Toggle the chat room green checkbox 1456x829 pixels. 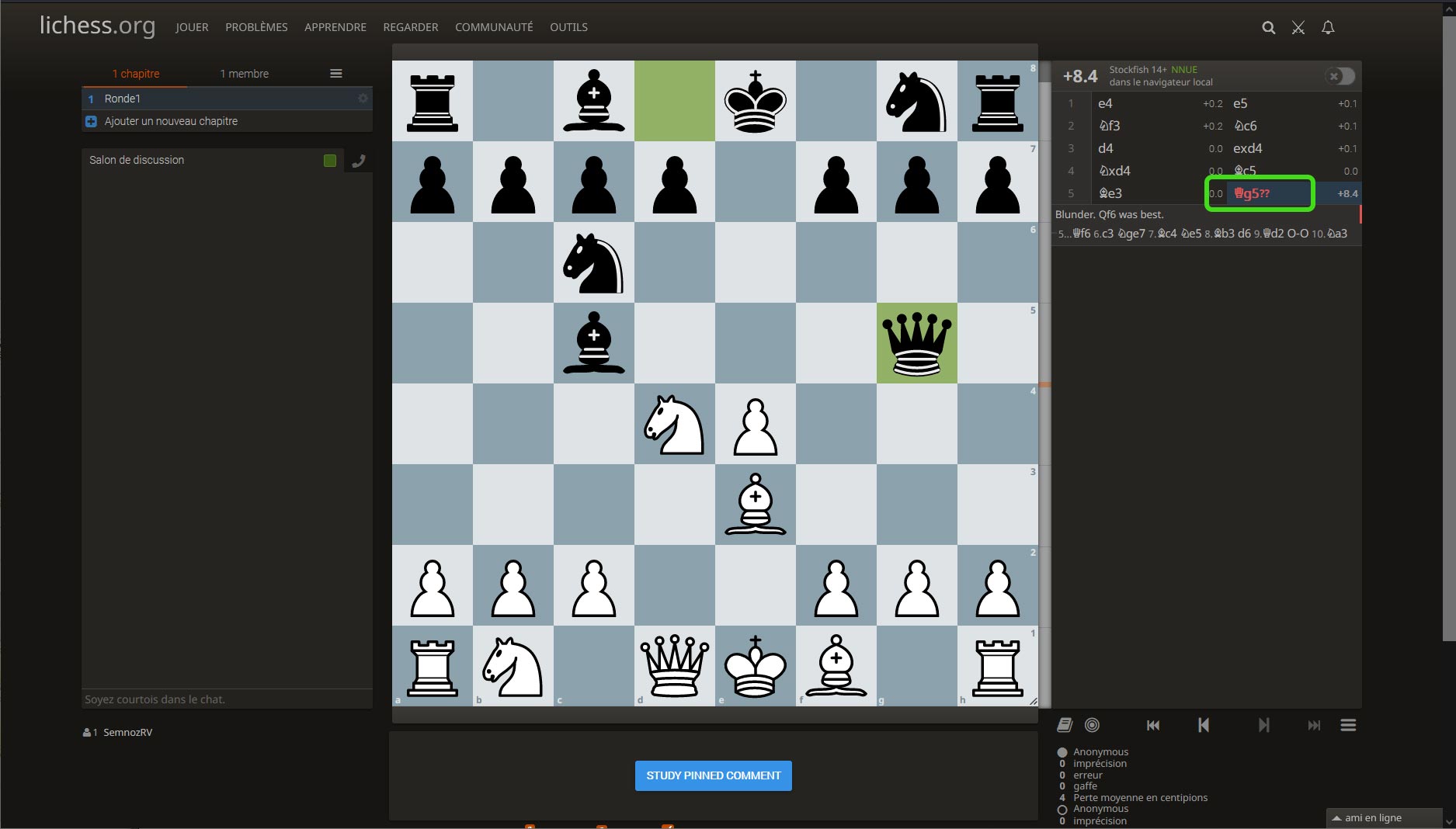point(330,161)
